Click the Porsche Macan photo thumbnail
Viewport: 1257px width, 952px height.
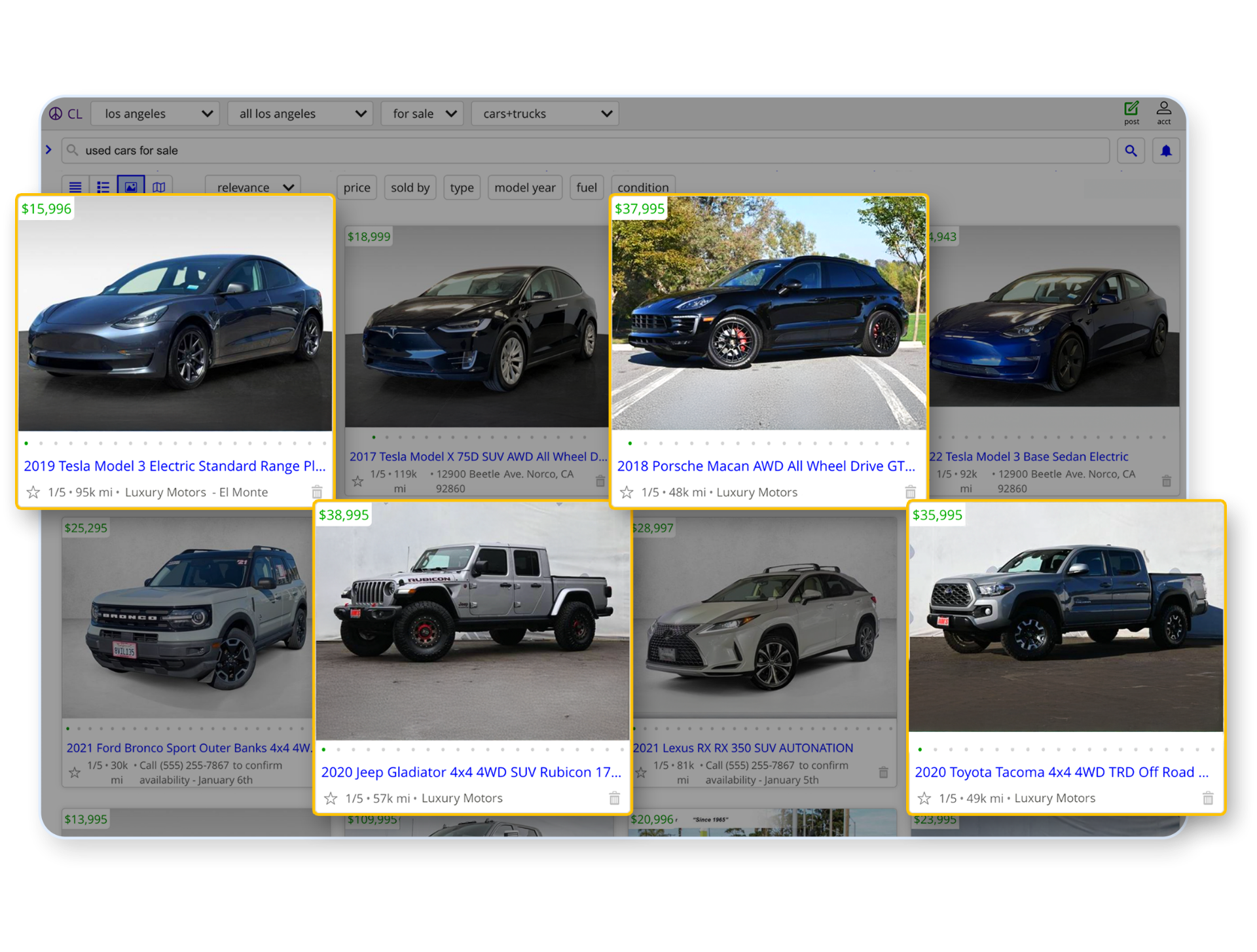point(769,314)
